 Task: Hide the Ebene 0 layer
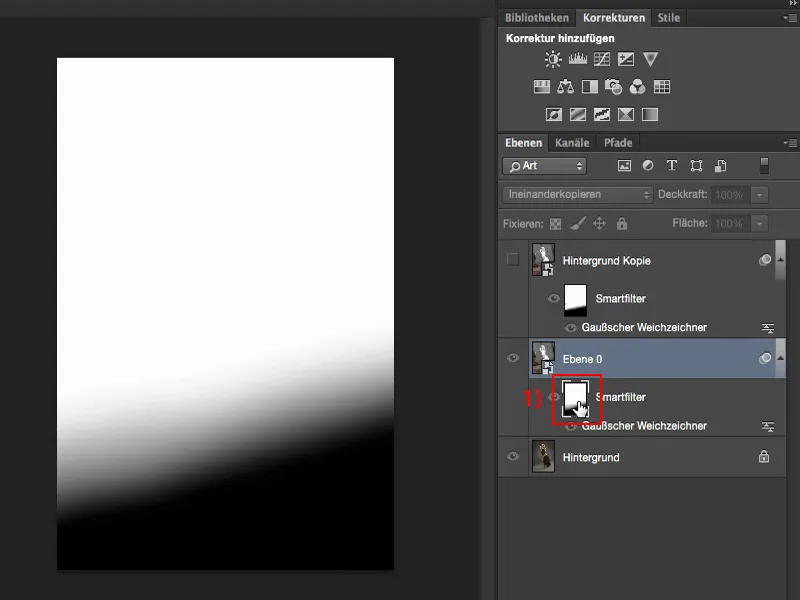[513, 358]
